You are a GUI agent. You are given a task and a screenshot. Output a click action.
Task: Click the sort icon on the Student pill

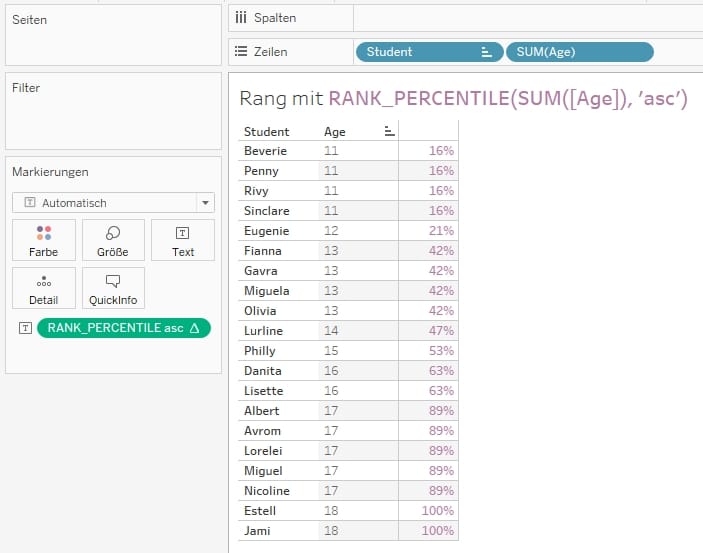(487, 52)
